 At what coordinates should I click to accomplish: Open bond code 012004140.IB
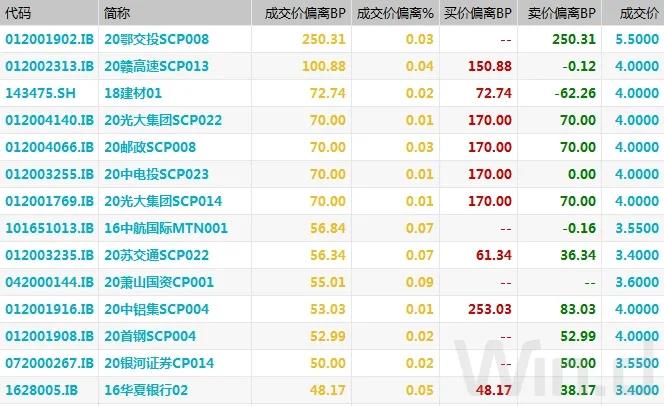[49, 120]
